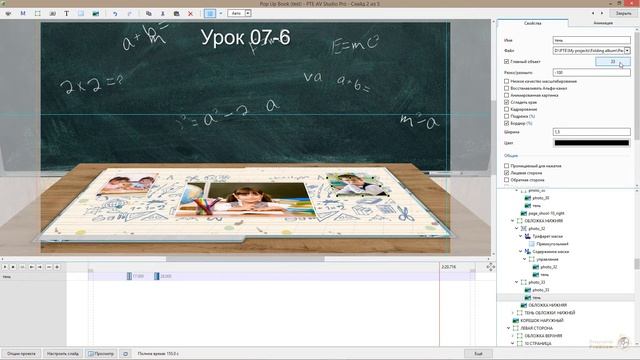Enable the Кадрирование checkbox
This screenshot has width=640, height=360.
click(507, 109)
